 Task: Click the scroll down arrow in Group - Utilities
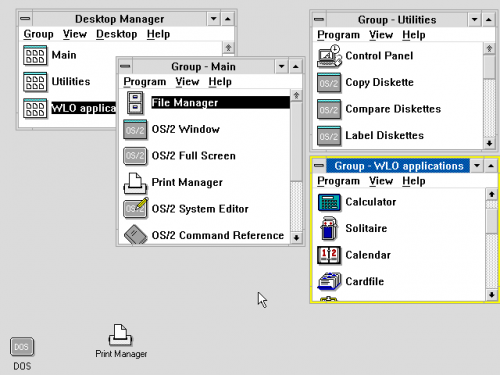[x=489, y=143]
